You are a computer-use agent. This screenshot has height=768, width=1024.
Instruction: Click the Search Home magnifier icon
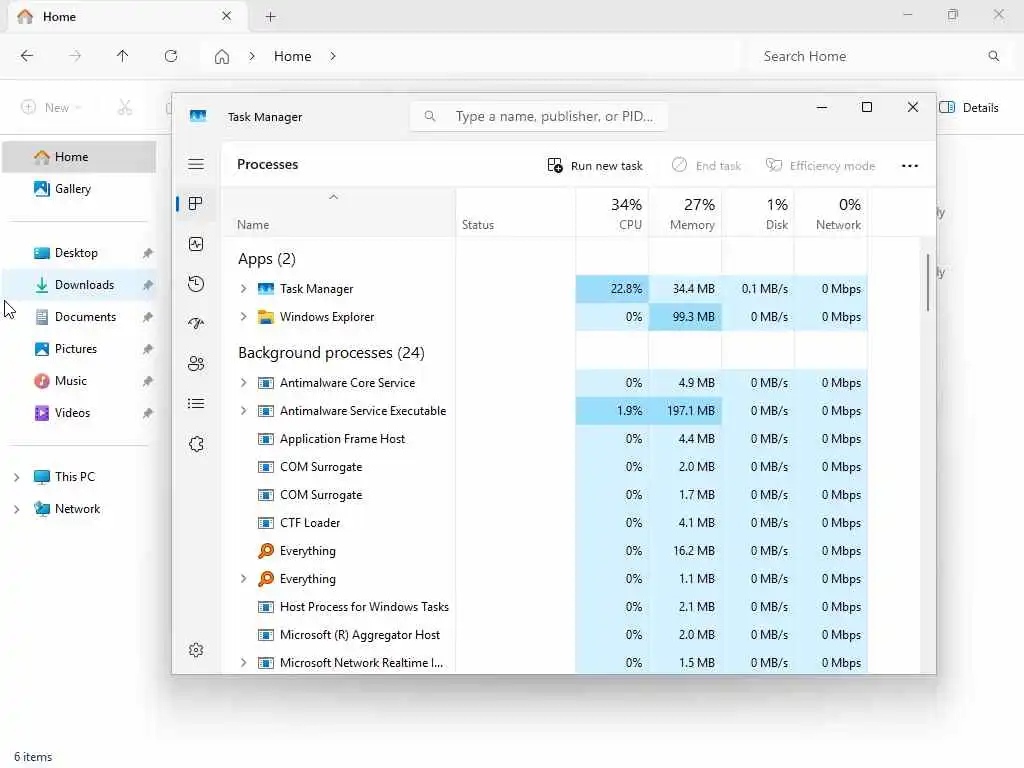coord(993,56)
